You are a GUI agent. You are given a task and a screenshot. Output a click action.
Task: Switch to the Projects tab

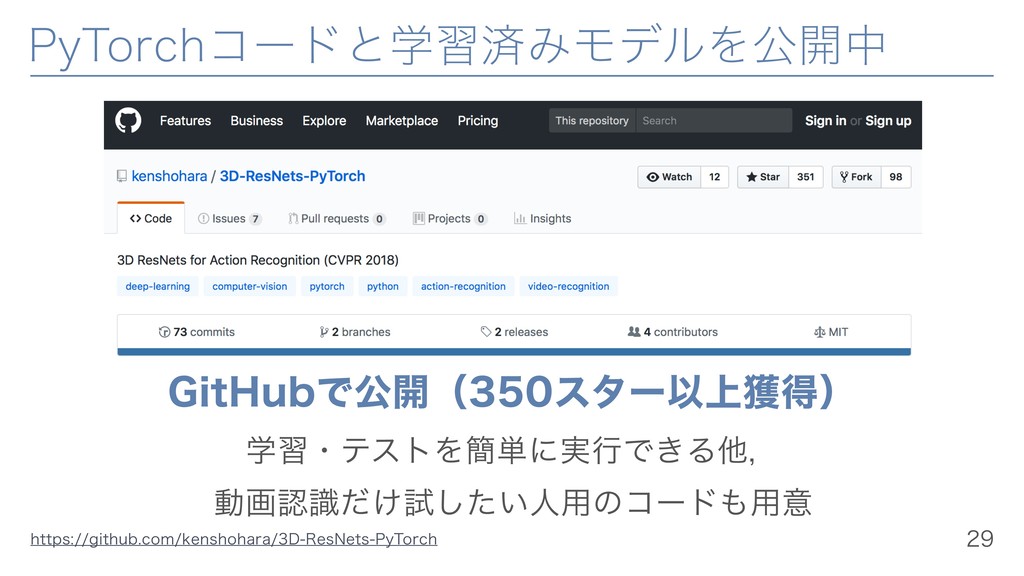(x=450, y=219)
